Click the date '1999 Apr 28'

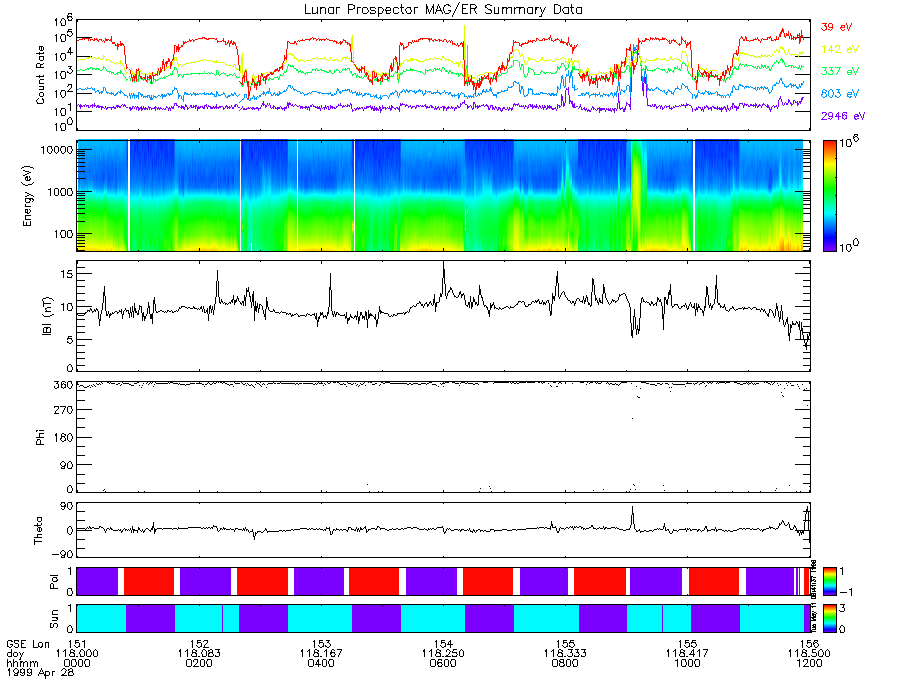point(40,672)
